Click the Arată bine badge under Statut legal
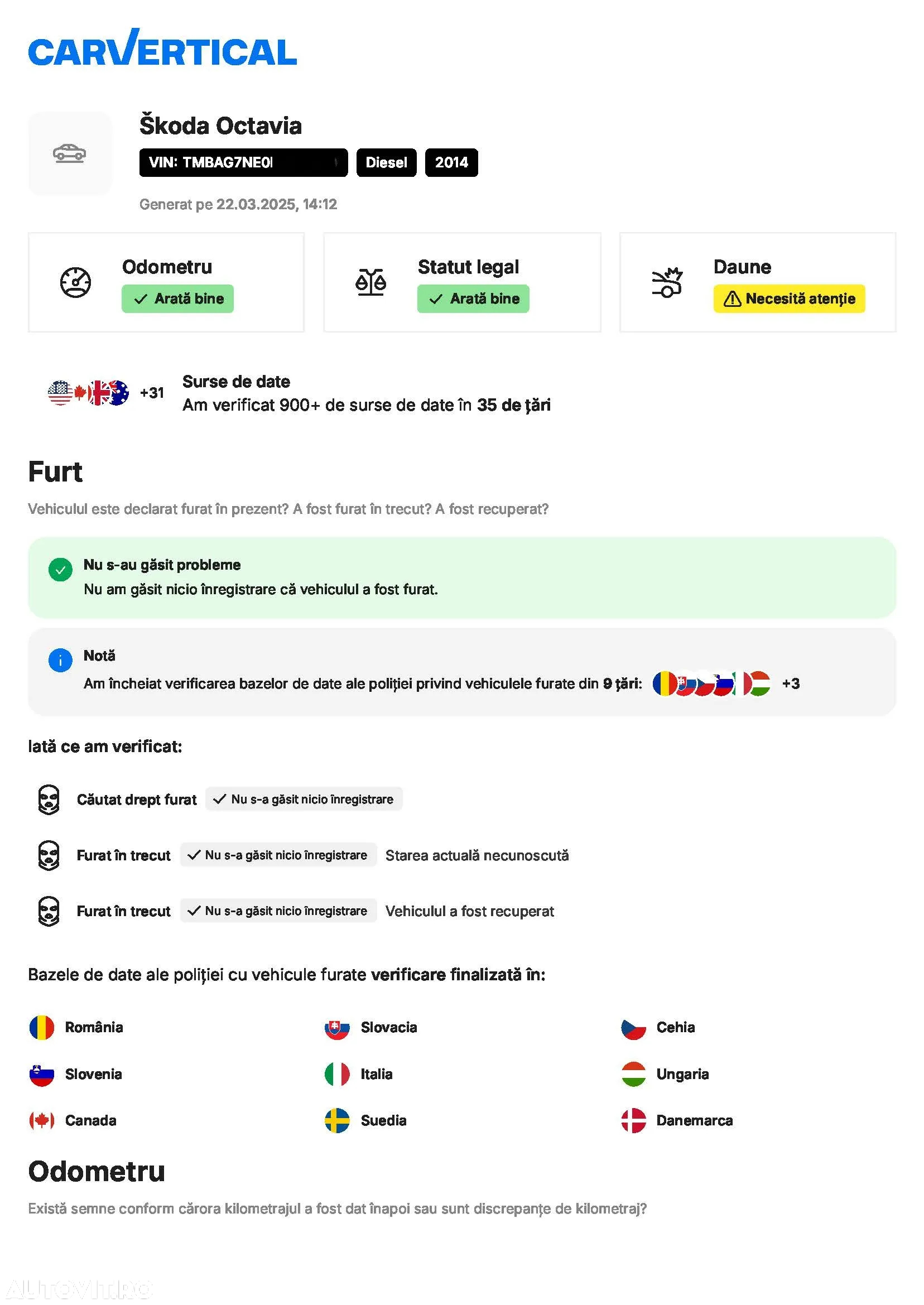This screenshot has width=924, height=1305. tap(473, 298)
